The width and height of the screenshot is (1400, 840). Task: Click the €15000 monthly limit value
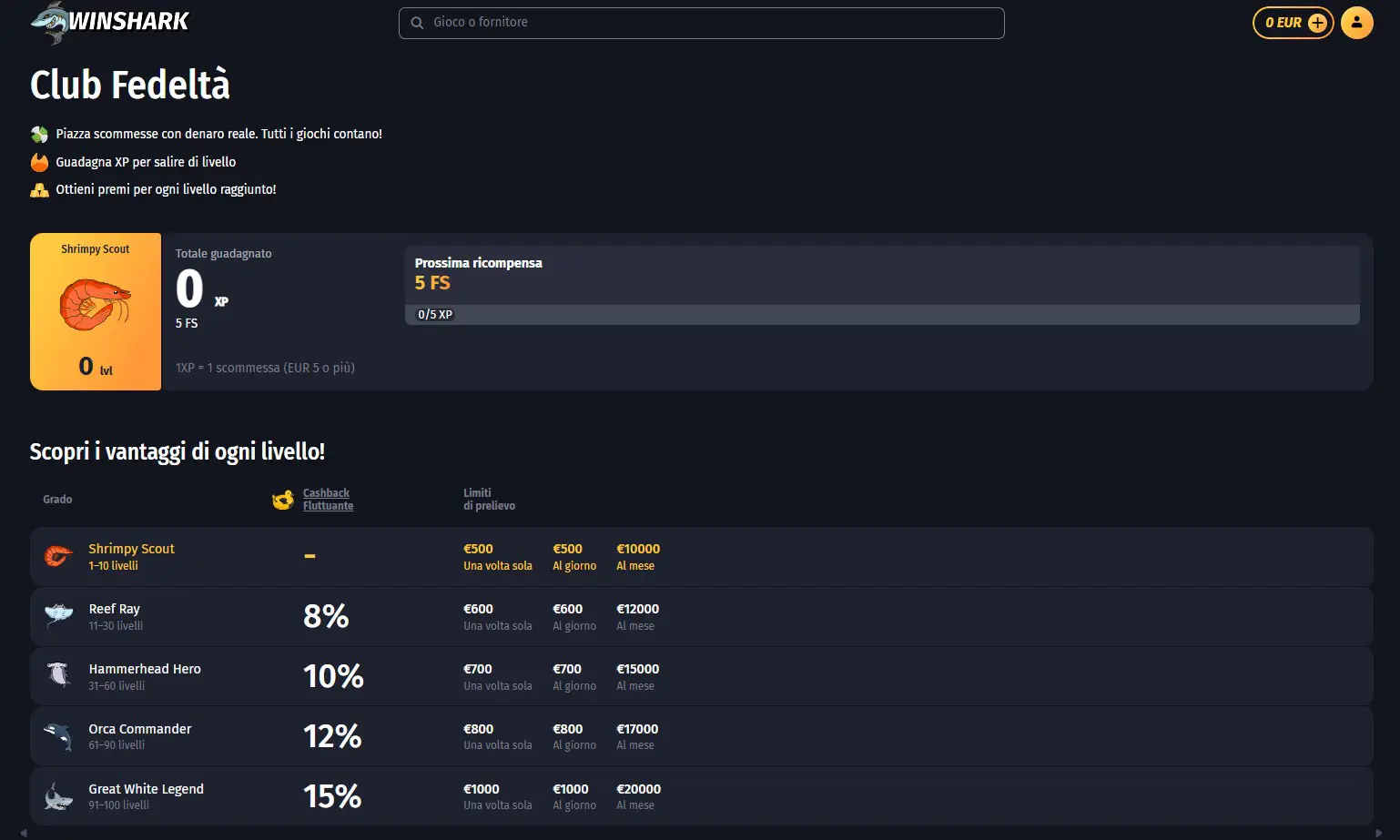point(637,669)
